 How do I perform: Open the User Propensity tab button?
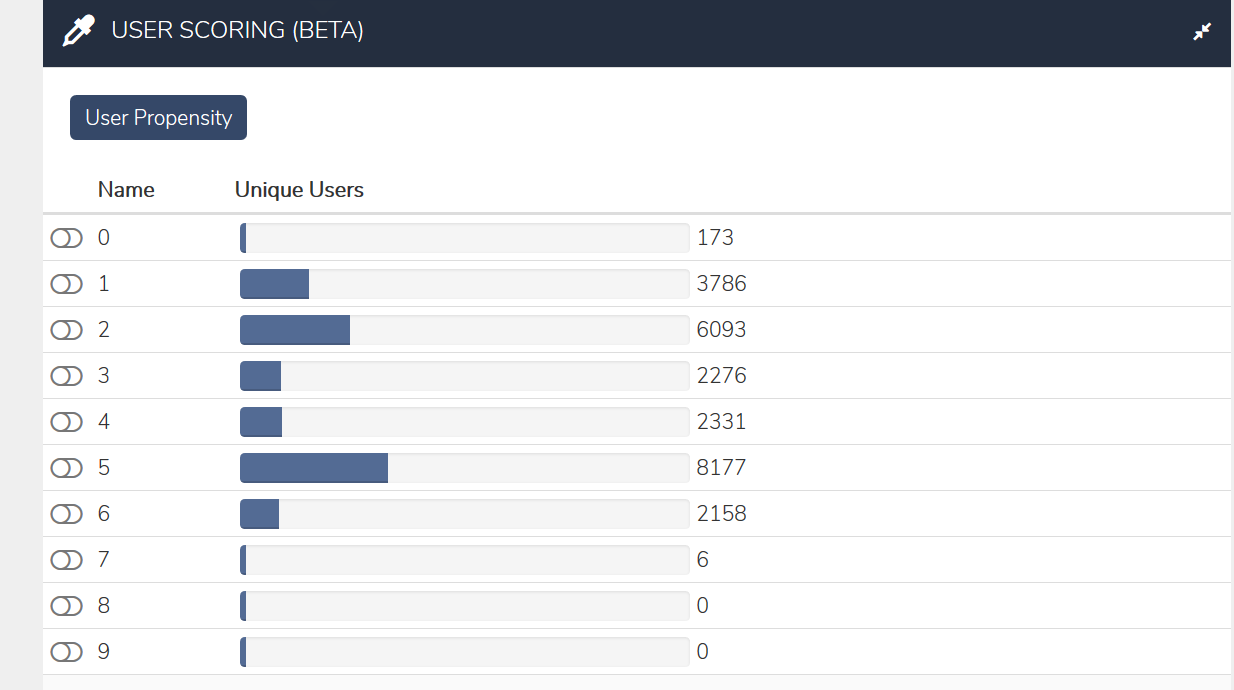tap(158, 118)
